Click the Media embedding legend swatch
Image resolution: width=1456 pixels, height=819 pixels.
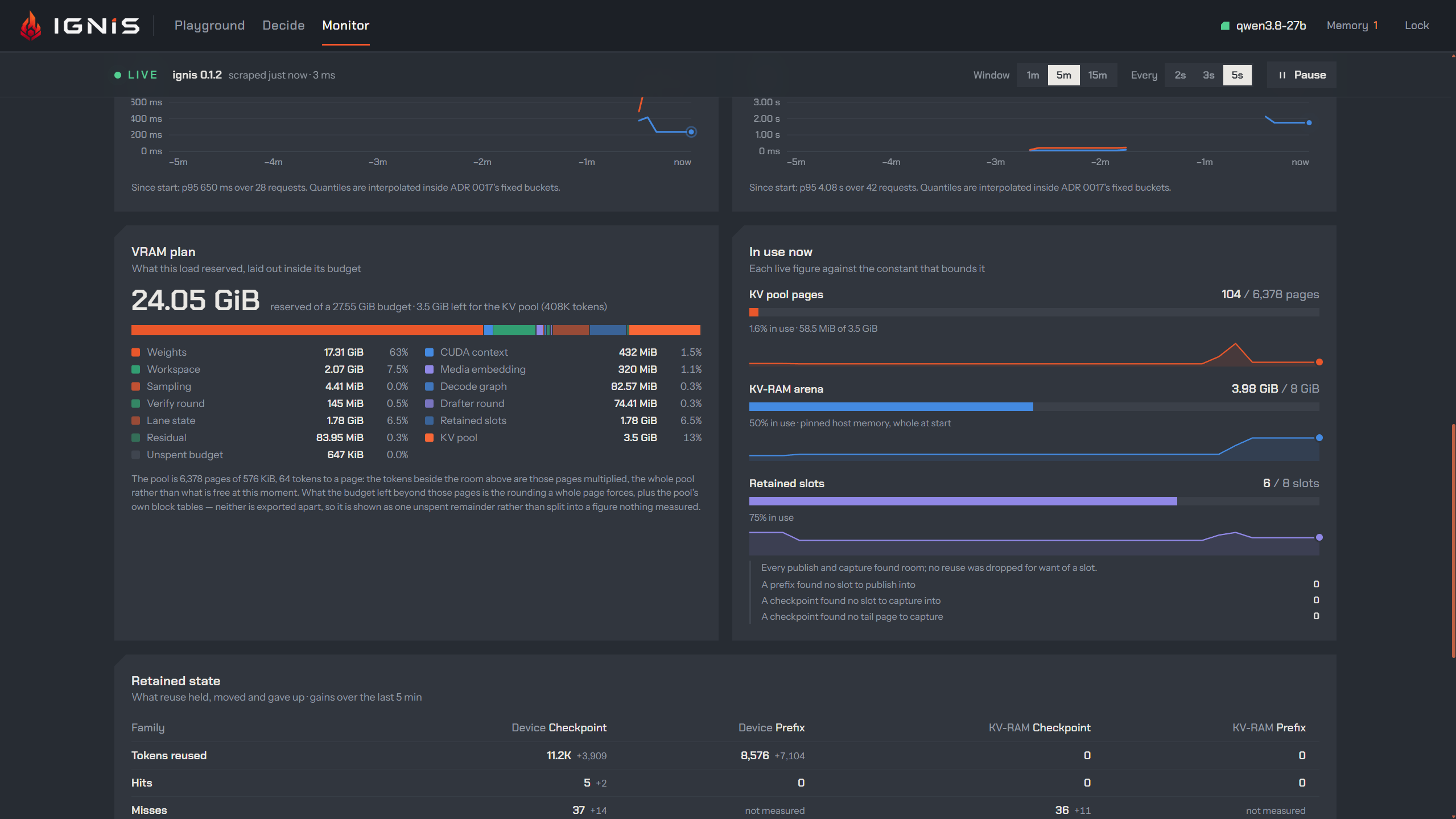click(x=429, y=369)
